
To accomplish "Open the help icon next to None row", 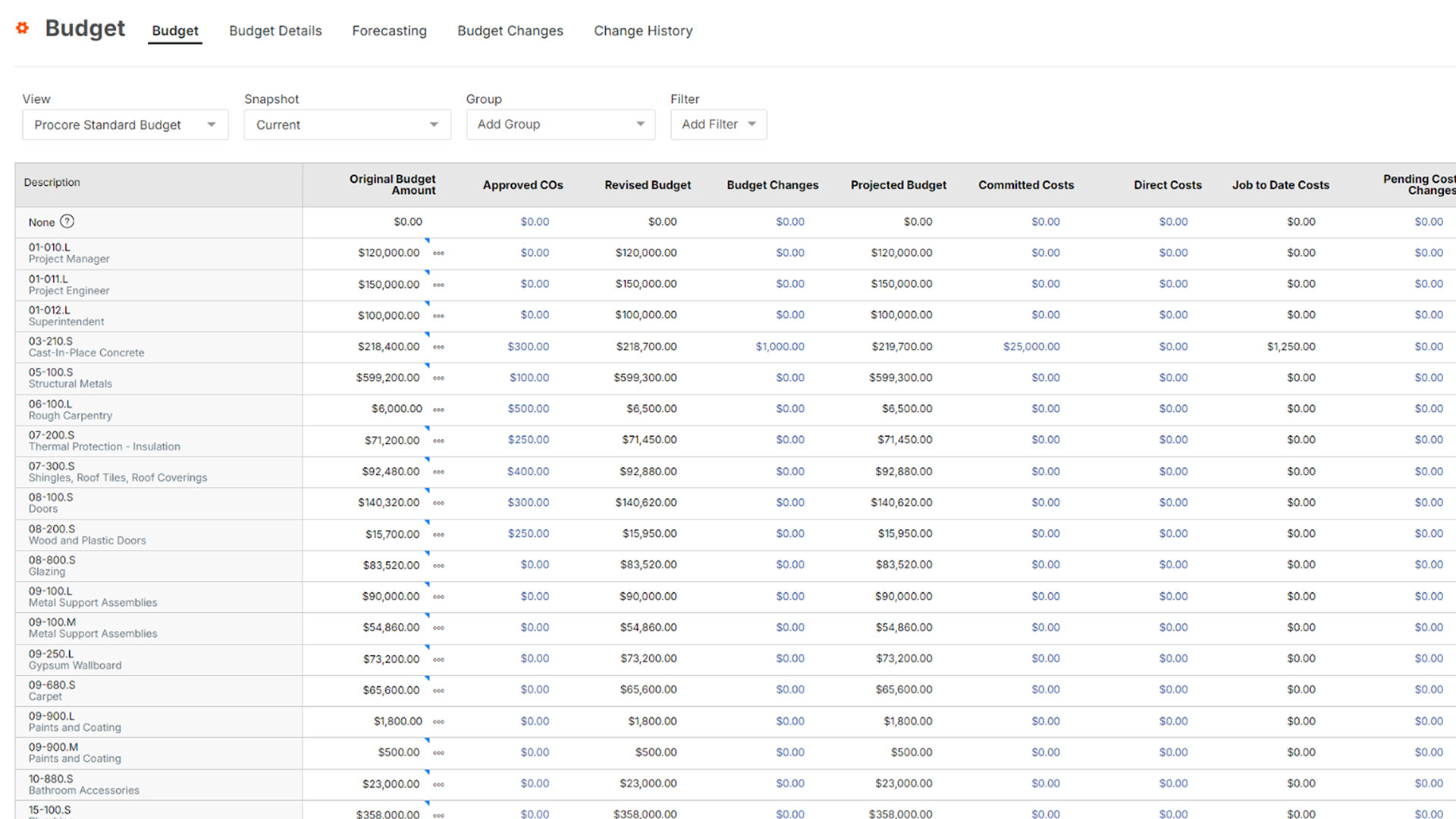I will (67, 221).
